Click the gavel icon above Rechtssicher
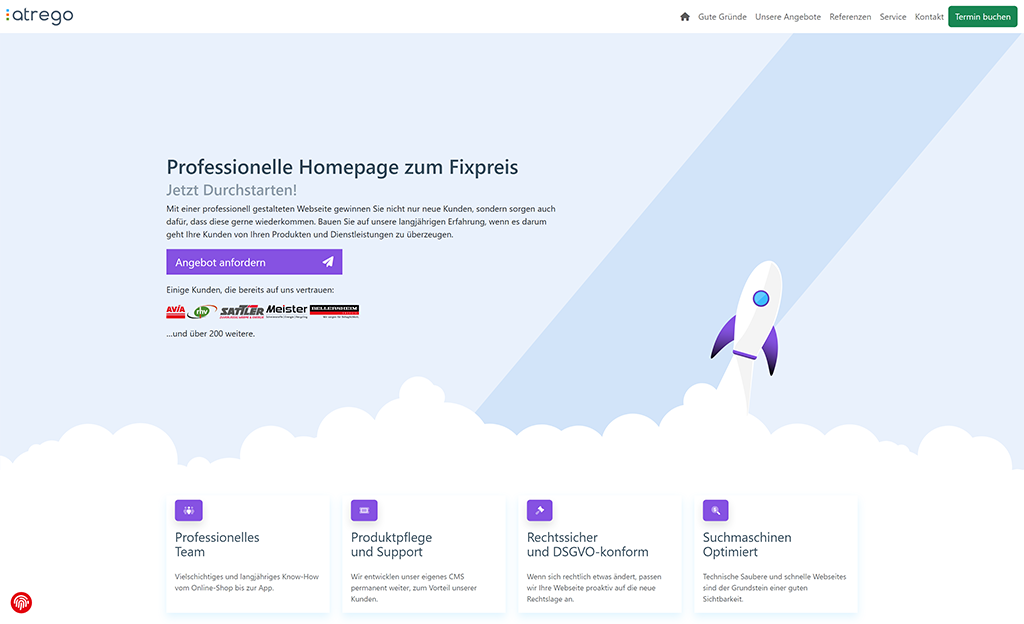This screenshot has height=624, width=1024. coord(540,510)
